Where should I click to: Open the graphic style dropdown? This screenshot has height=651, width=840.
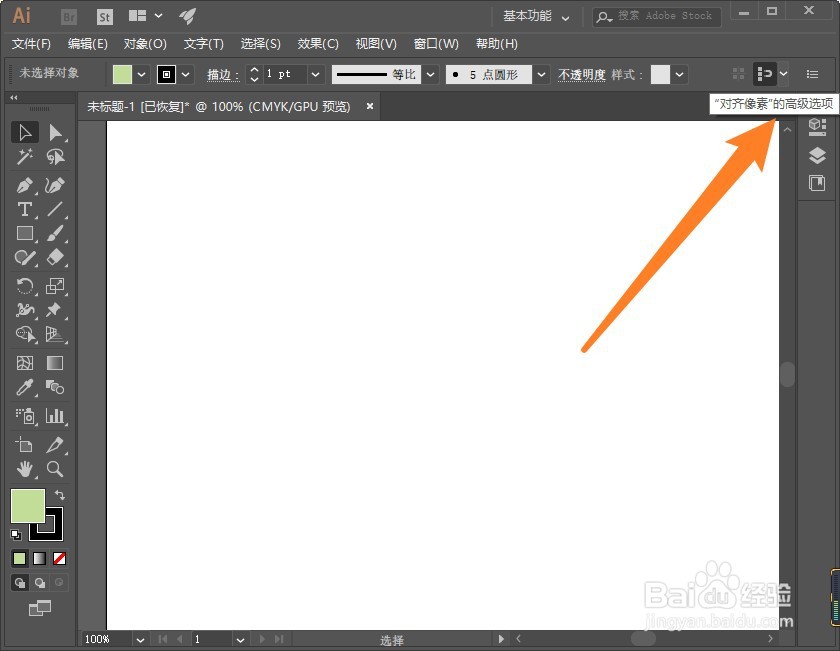(679, 74)
